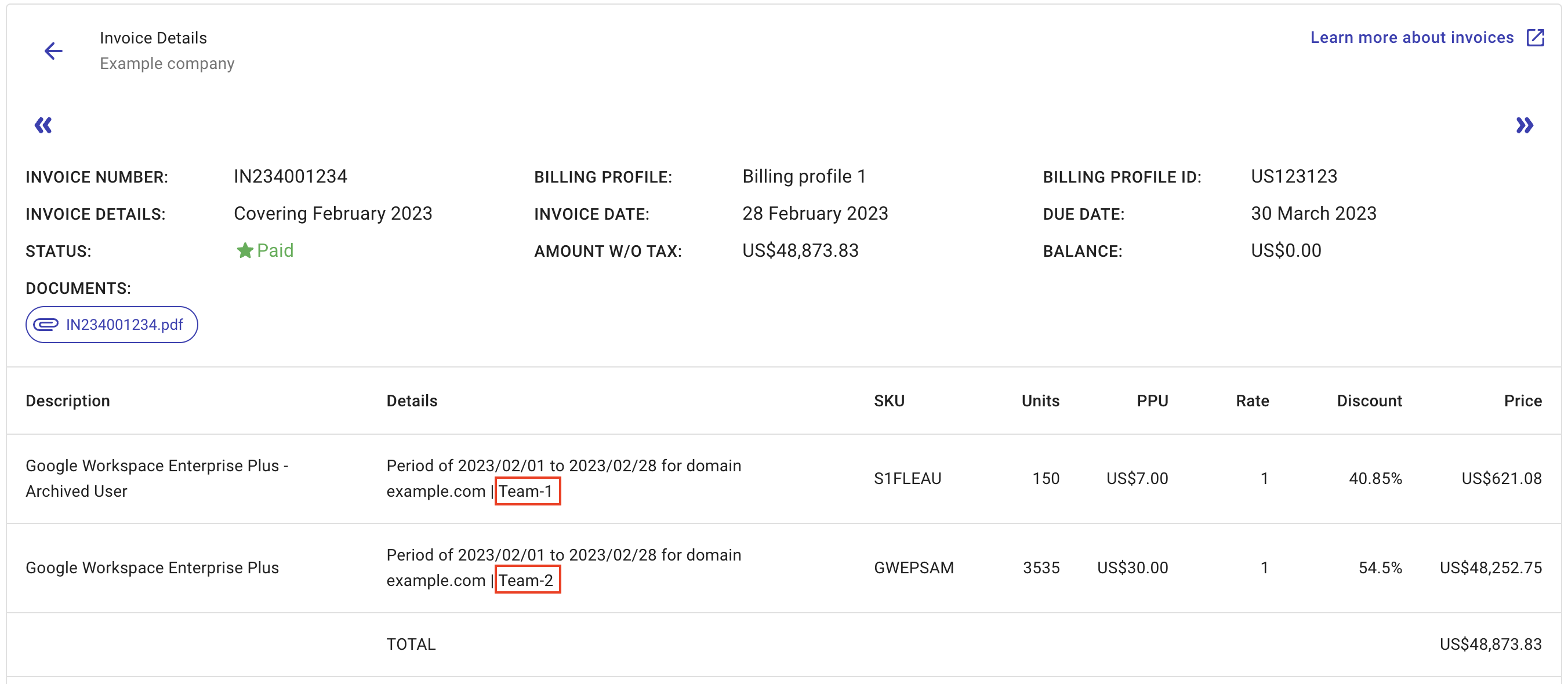The width and height of the screenshot is (1568, 684).
Task: Select the Team-2 label in details
Action: coord(527,580)
